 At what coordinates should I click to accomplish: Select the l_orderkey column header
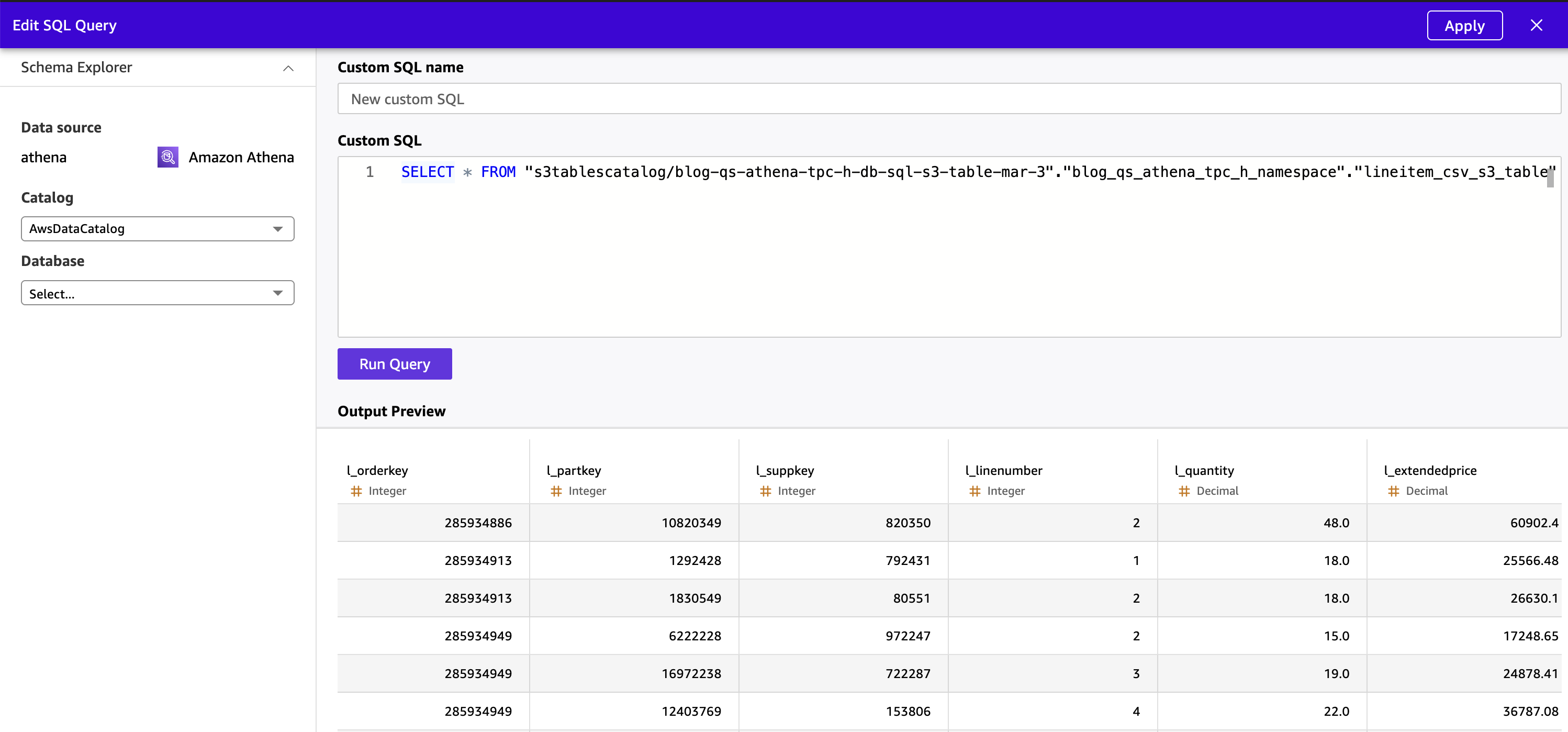(377, 470)
